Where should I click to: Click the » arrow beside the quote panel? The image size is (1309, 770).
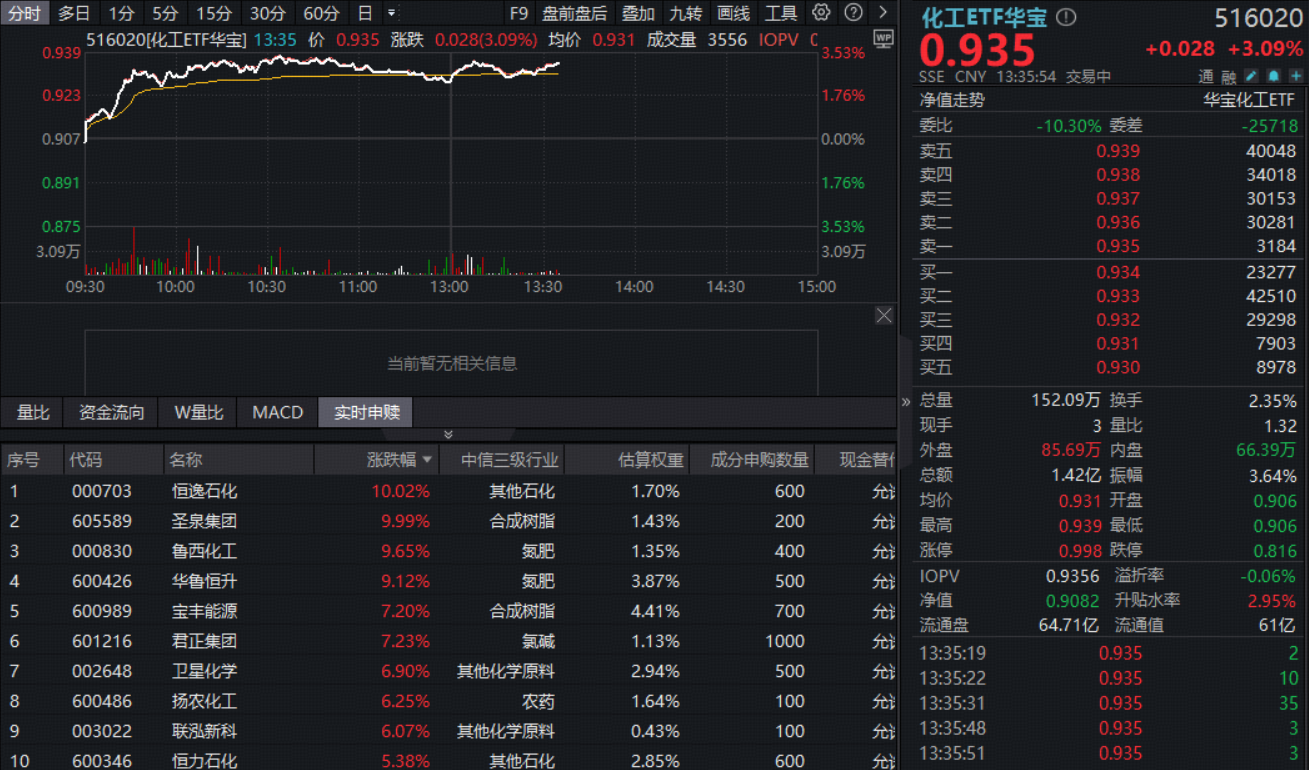(x=906, y=403)
